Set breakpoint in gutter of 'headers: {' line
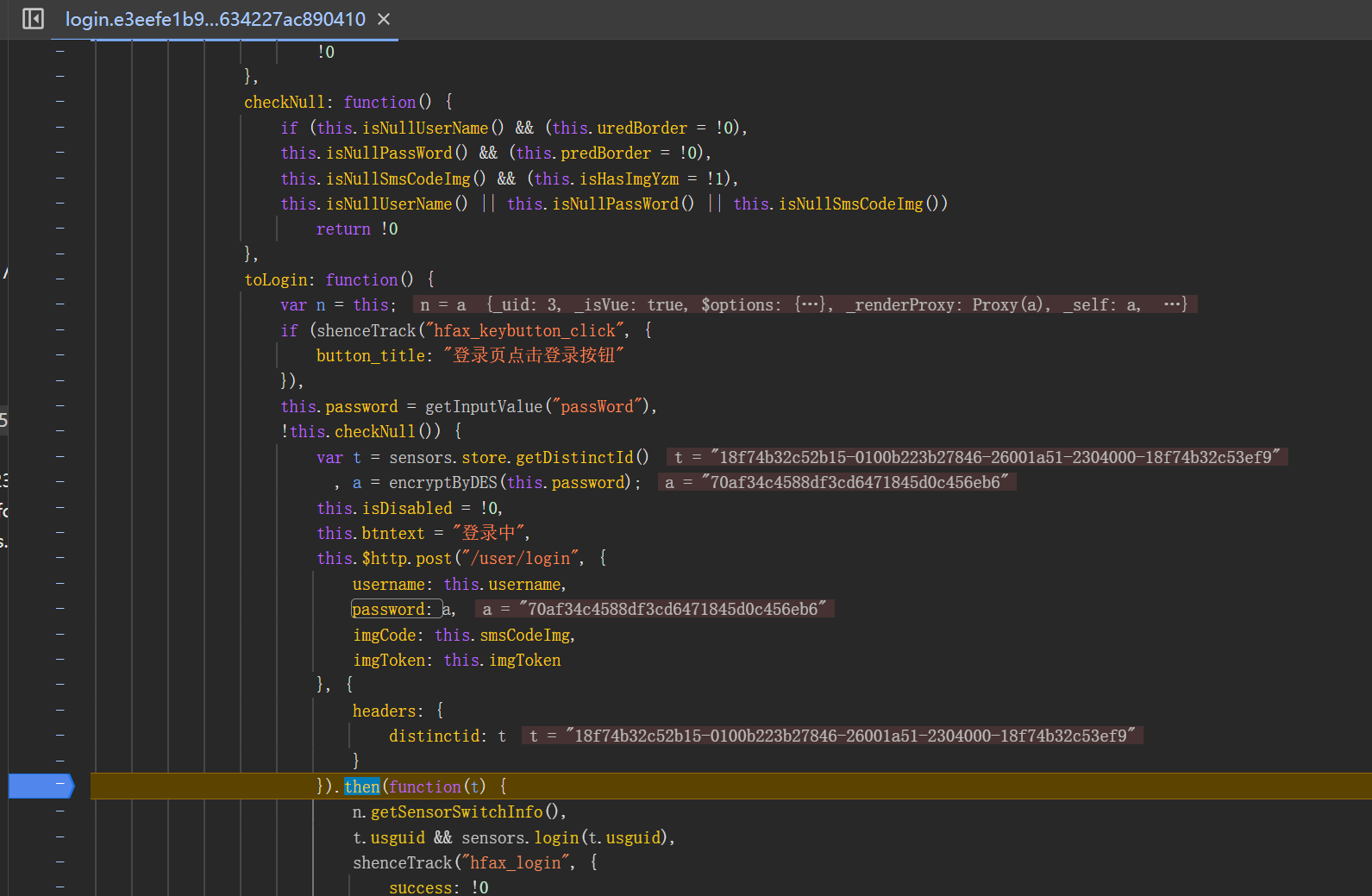The height and width of the screenshot is (896, 1372). click(60, 711)
